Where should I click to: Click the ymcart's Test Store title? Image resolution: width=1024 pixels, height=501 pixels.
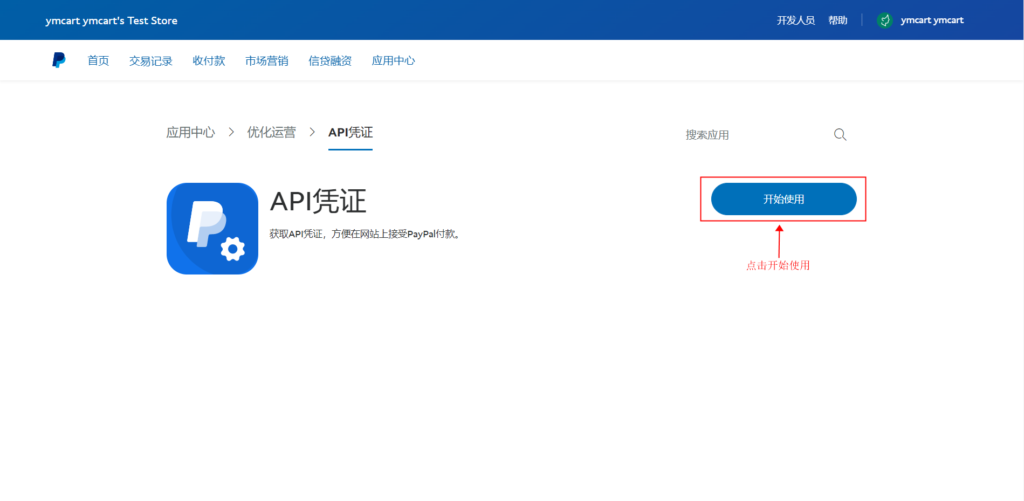tap(112, 20)
